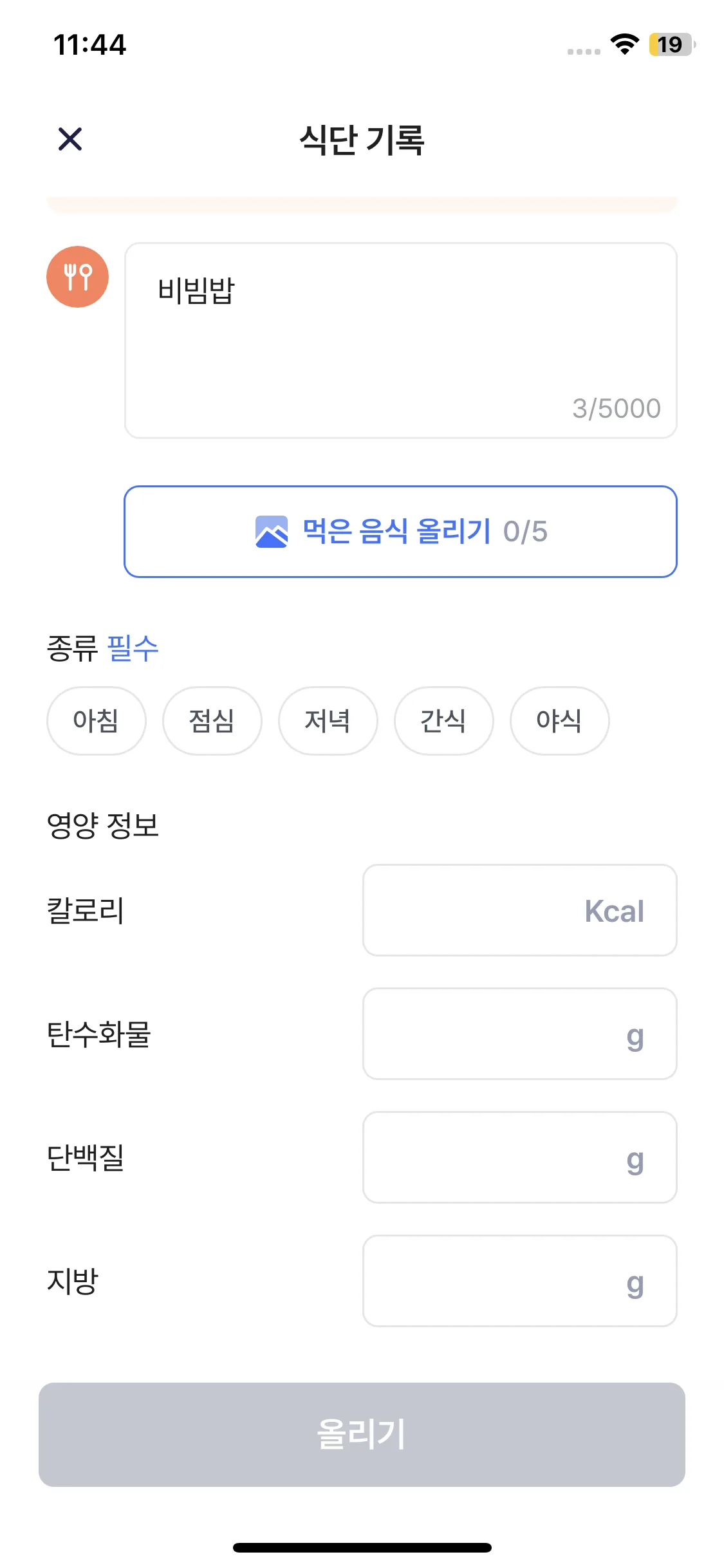
Task: Tap the 11:44 clock in status bar
Action: click(x=90, y=44)
